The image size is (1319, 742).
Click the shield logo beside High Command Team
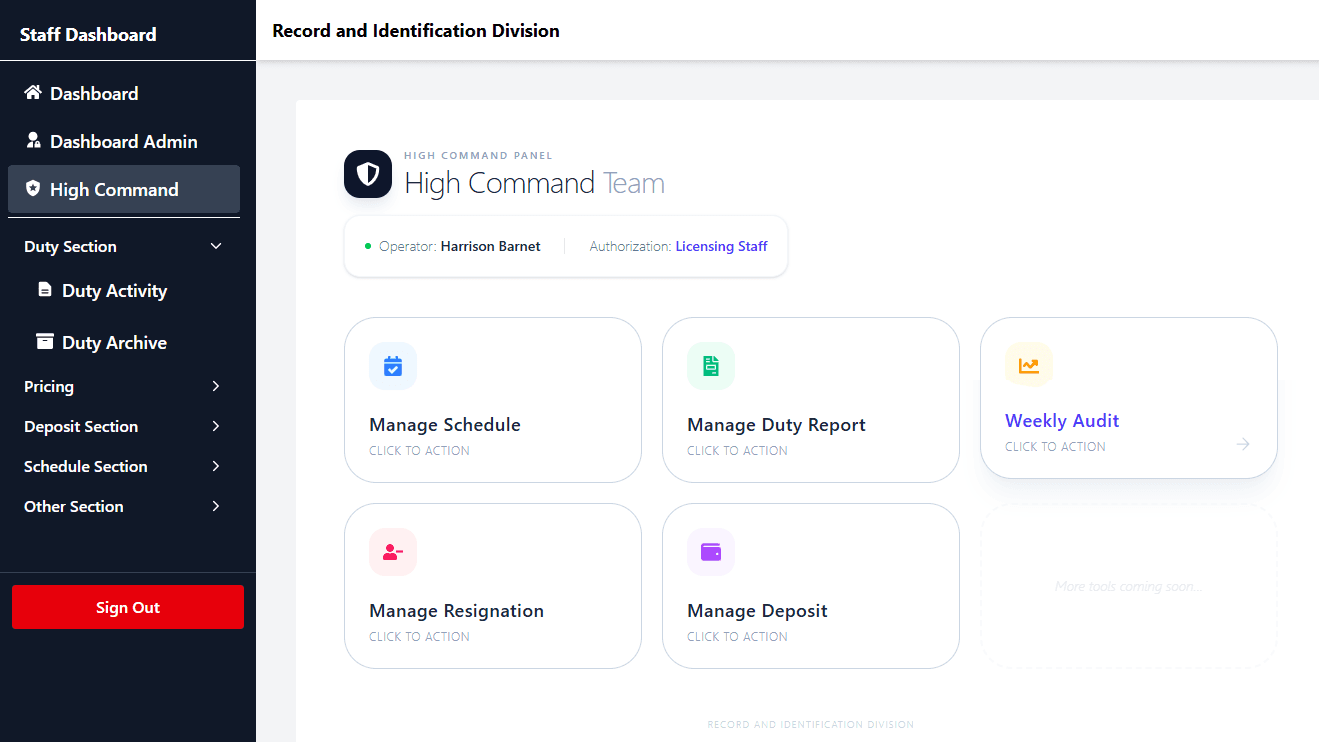368,175
